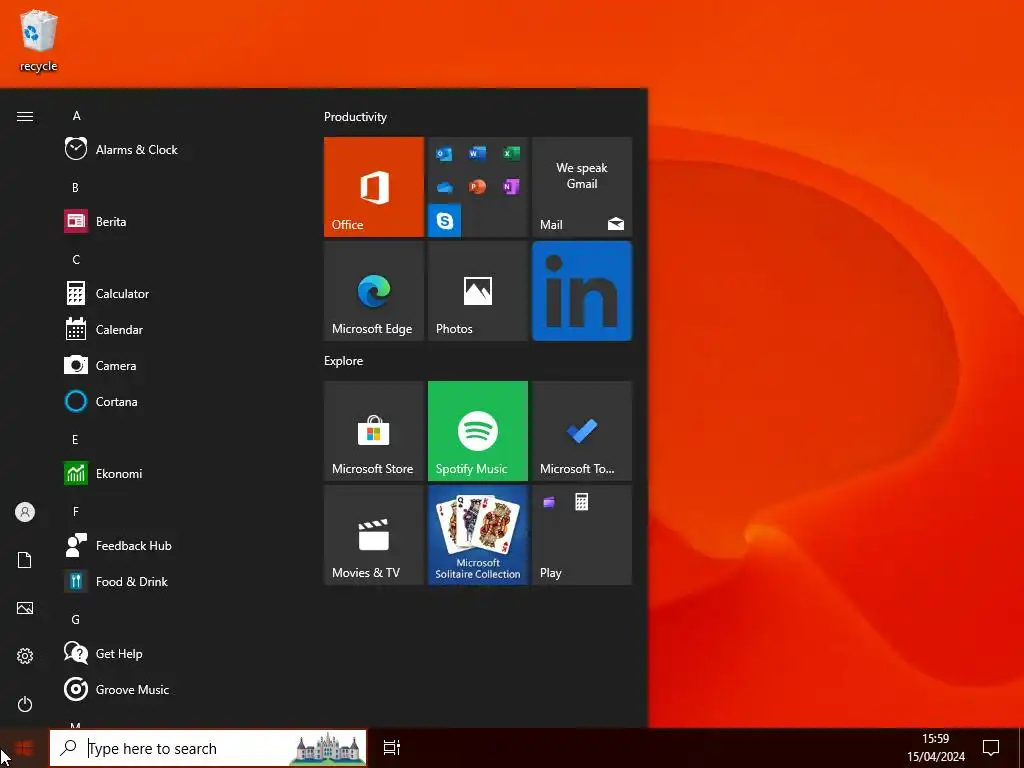Jump to letter B index
The image size is (1024, 768).
click(76, 187)
